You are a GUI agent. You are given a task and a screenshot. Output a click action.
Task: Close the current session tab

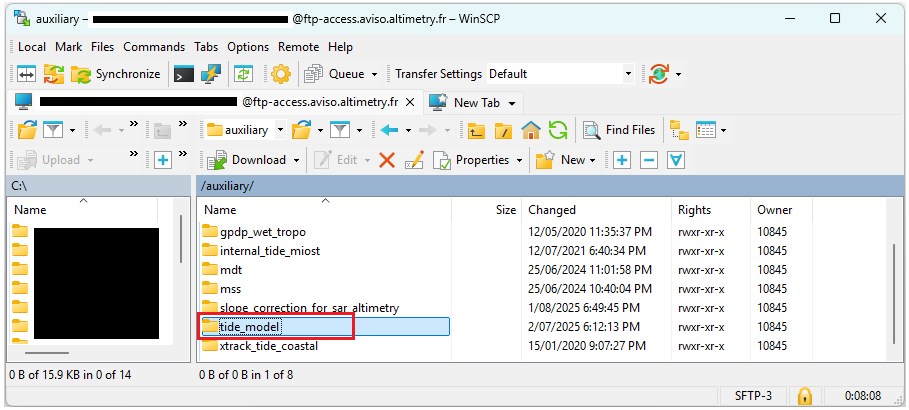(x=409, y=102)
